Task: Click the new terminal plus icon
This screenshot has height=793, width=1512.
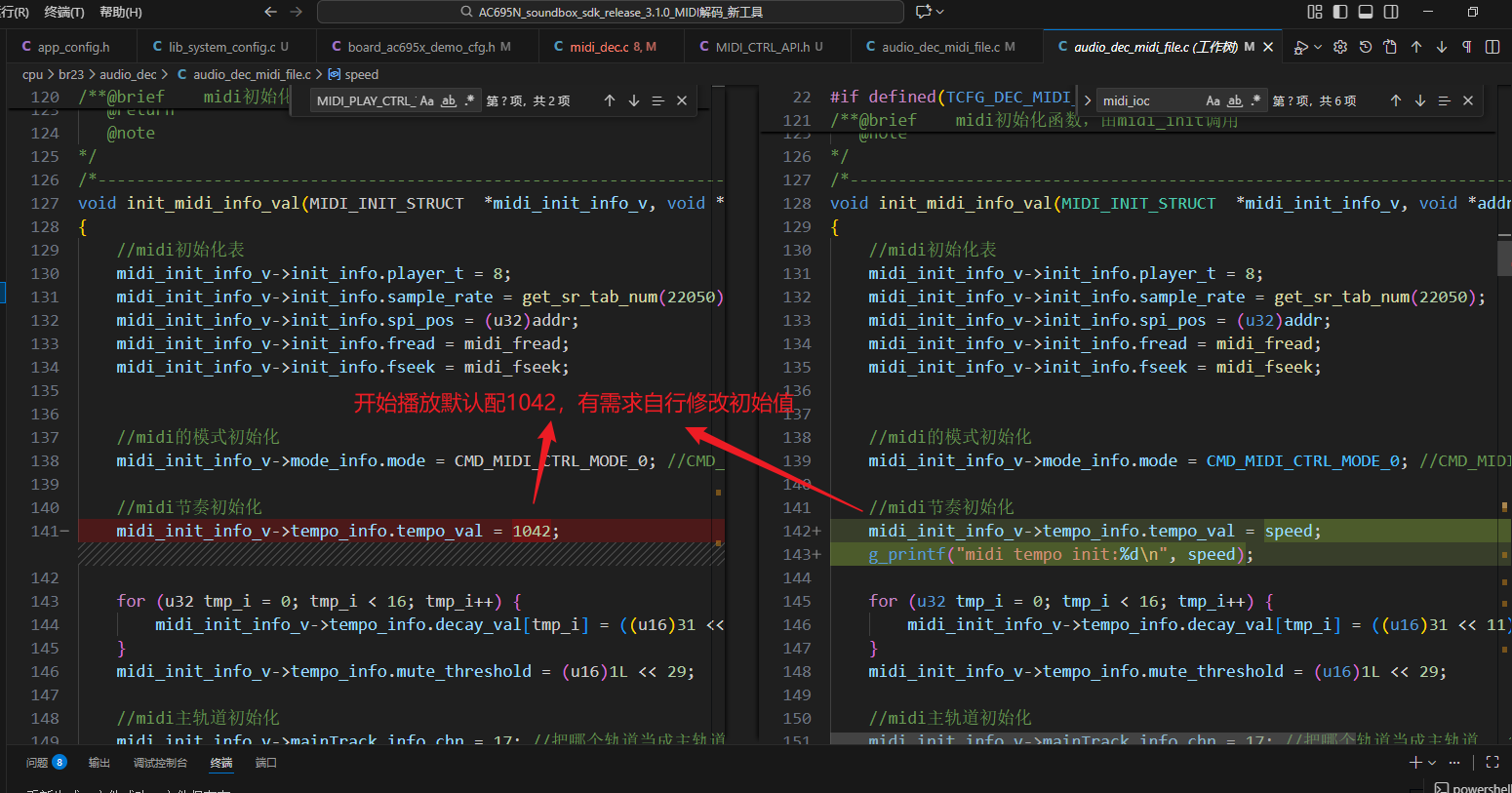Action: click(1415, 763)
